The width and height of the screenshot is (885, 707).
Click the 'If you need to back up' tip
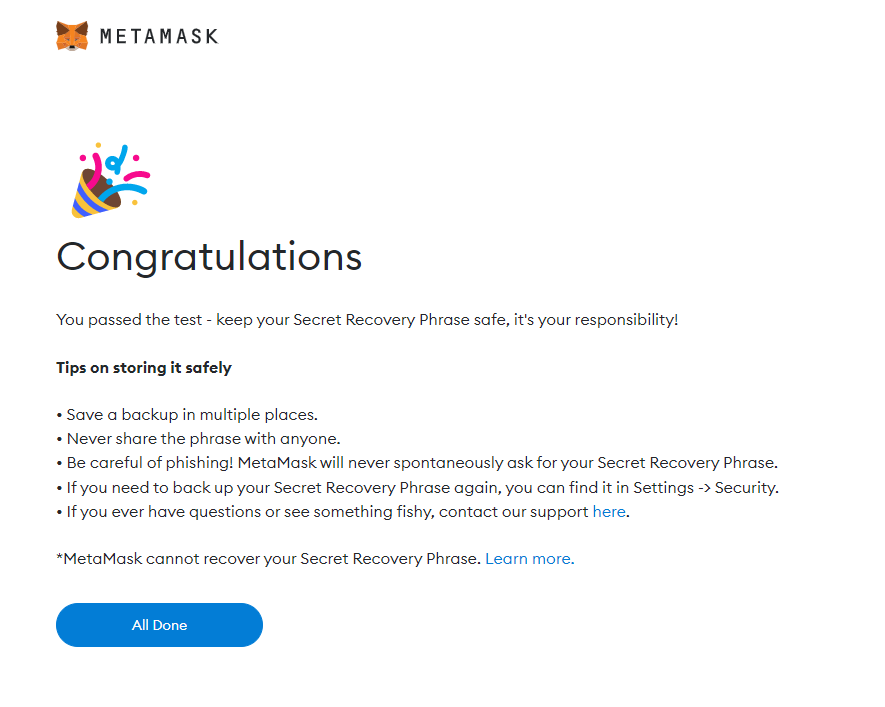pos(418,488)
